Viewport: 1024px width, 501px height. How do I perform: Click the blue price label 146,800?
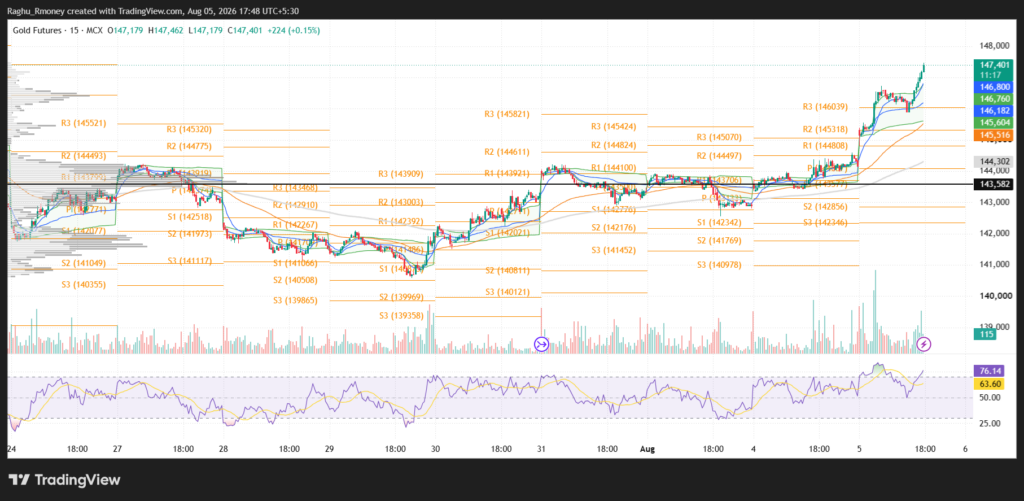[x=993, y=86]
